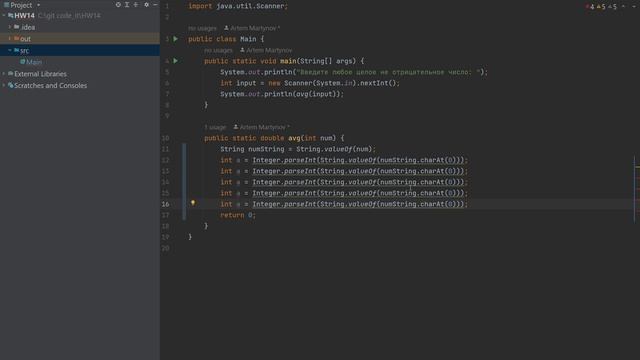Open Project panel settings gear
The height and width of the screenshot is (360, 640).
(x=147, y=5)
